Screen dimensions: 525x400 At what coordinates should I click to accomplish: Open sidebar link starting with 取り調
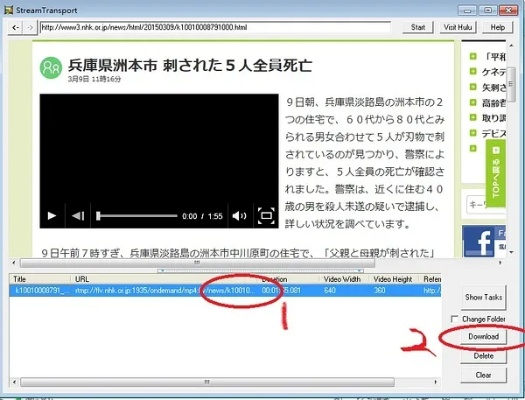[x=494, y=118]
